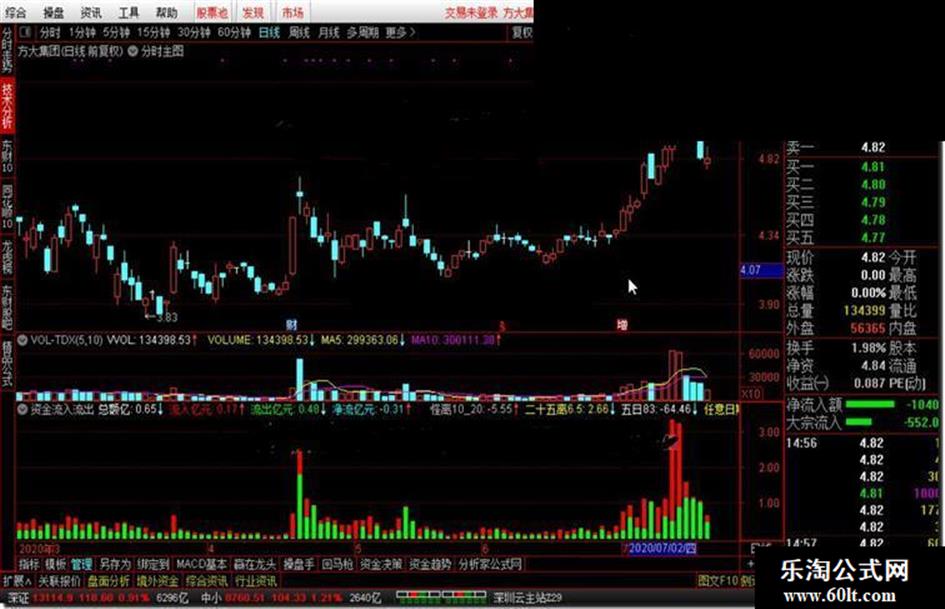Click the plus button beside indicator templates

click(750, 563)
